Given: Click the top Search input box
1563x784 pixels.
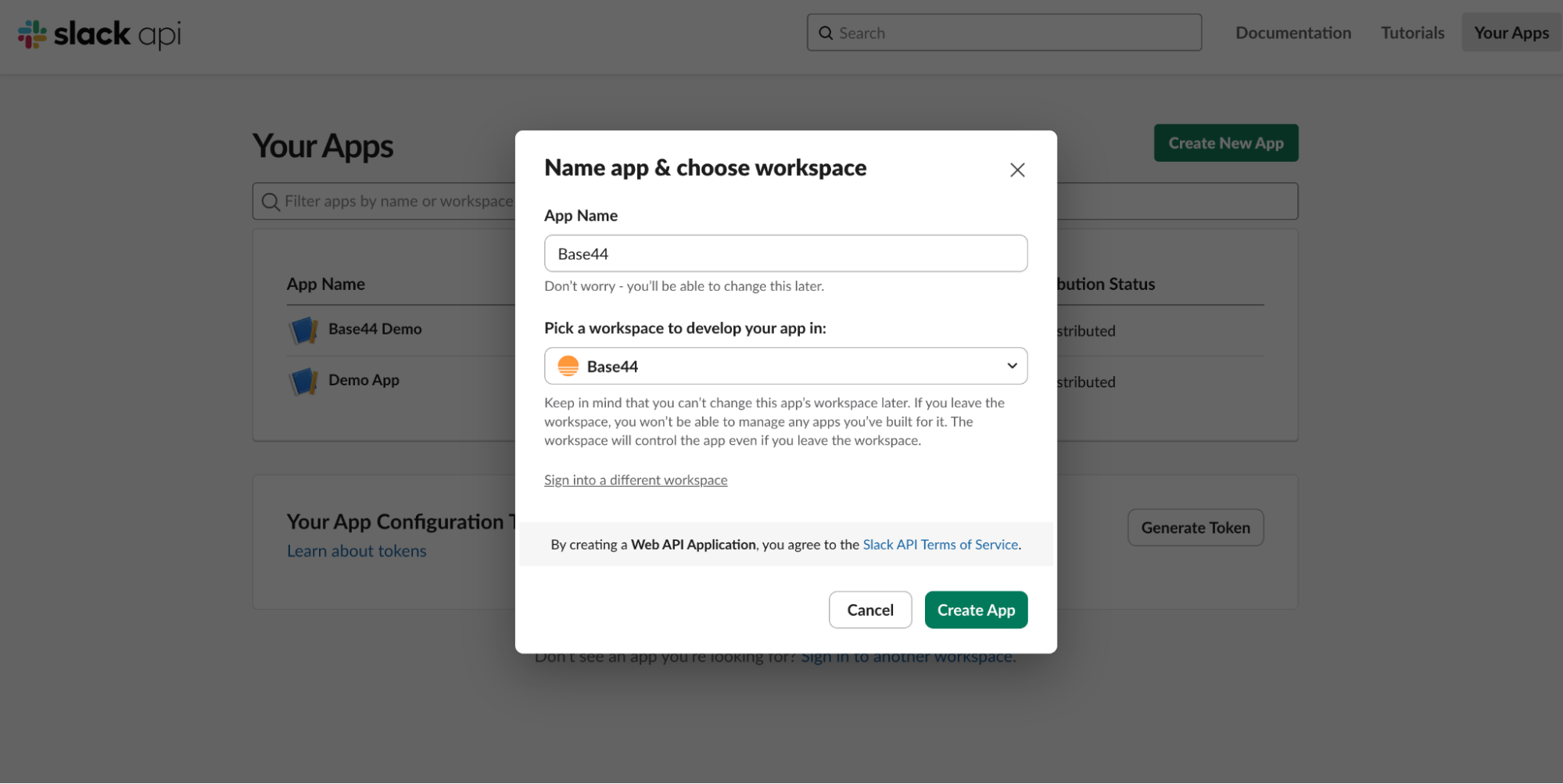Looking at the screenshot, I should pos(1004,33).
